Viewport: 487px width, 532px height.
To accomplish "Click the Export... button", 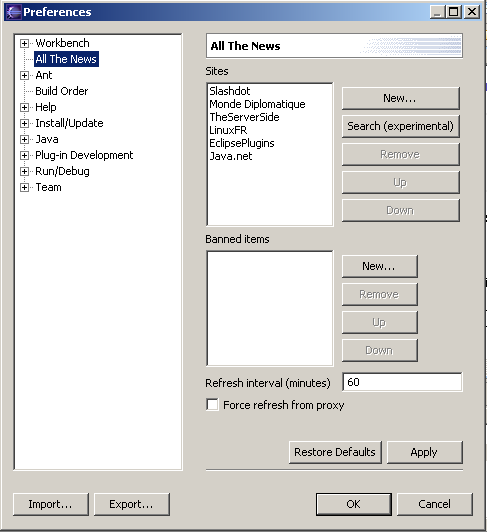I will click(x=132, y=505).
